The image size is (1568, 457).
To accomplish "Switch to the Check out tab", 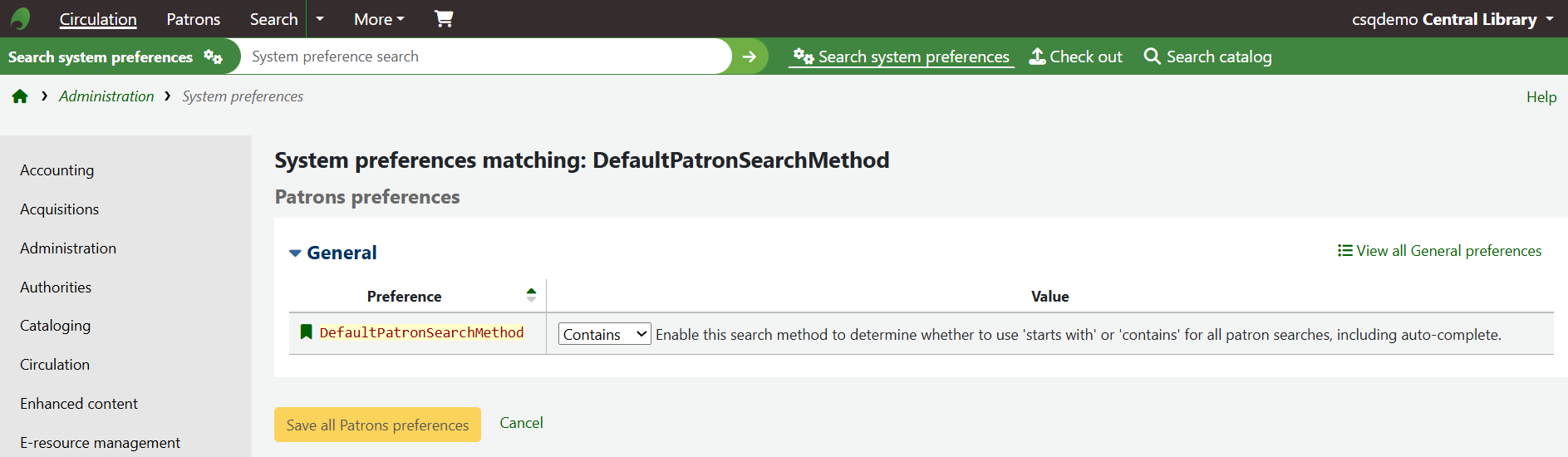I will (1075, 57).
